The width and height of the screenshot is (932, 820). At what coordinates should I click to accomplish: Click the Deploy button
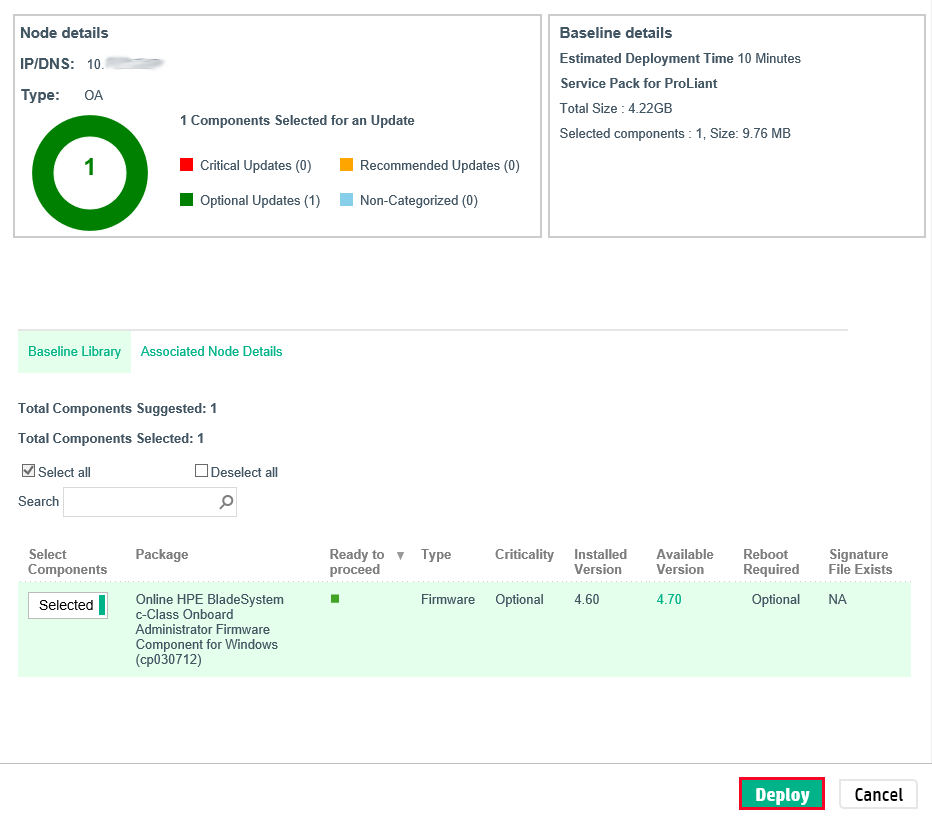[781, 794]
